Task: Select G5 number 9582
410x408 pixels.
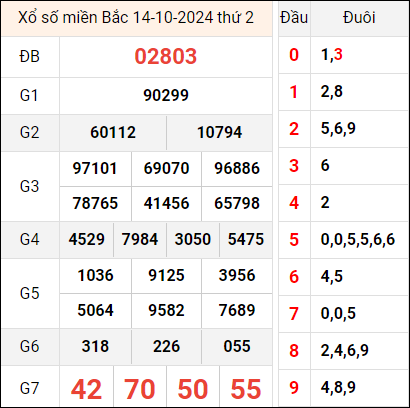Action: click(166, 310)
